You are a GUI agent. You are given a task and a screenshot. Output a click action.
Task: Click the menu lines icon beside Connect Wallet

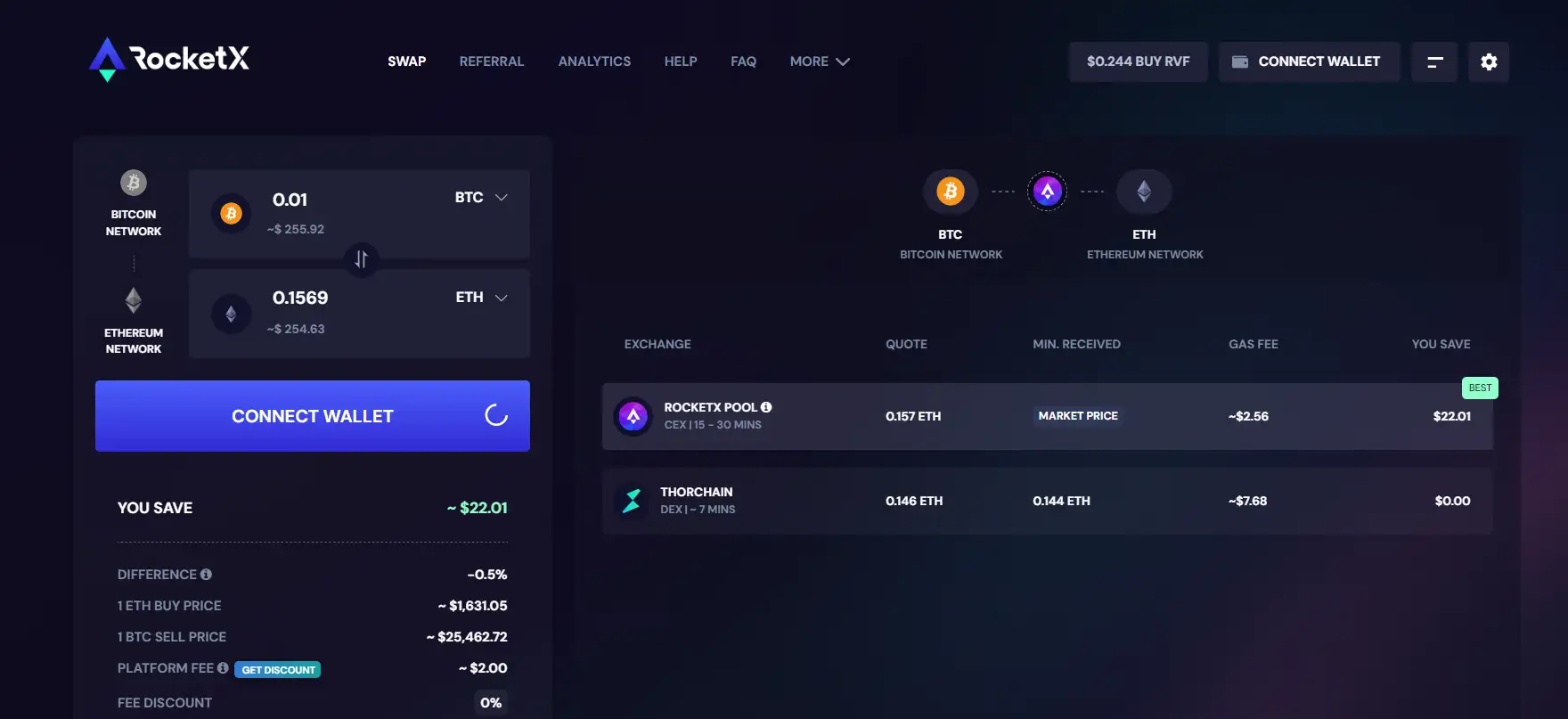1434,61
